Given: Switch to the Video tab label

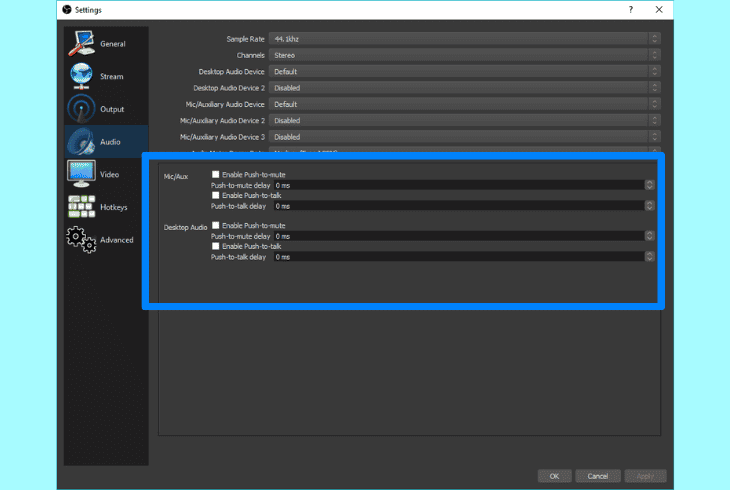Looking at the screenshot, I should pos(109,174).
